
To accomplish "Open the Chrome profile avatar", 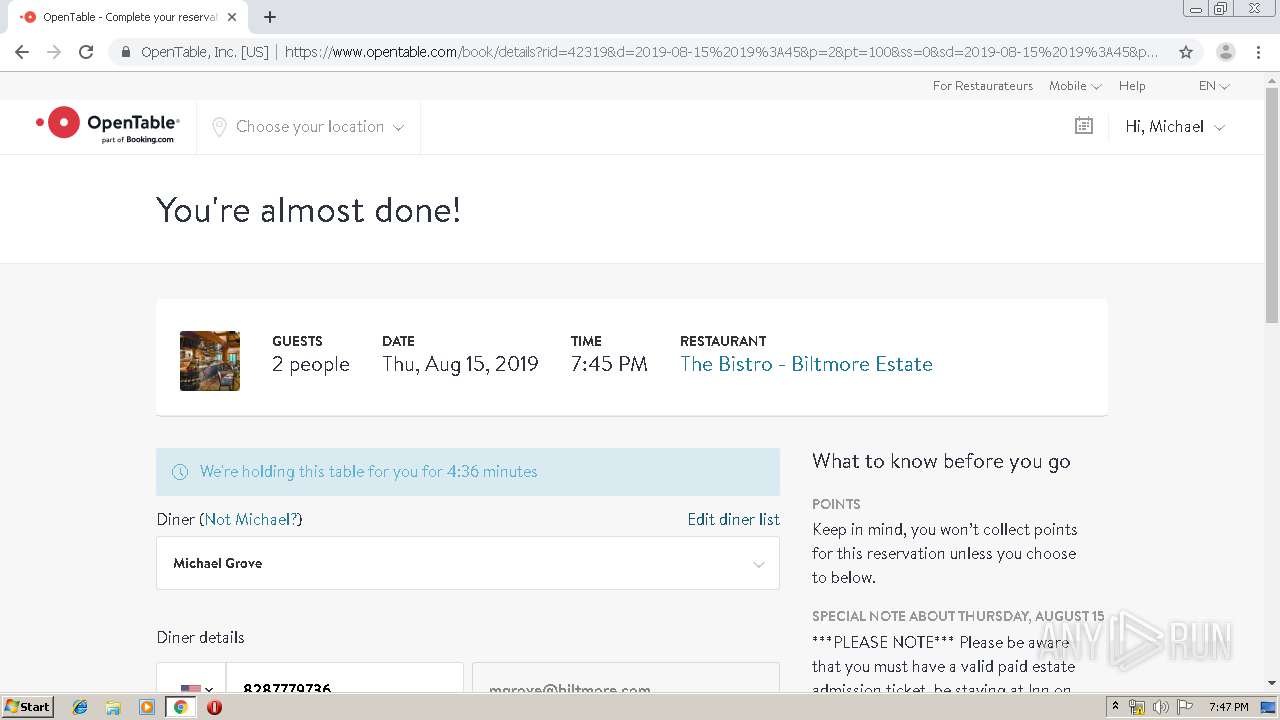I will (x=1225, y=52).
